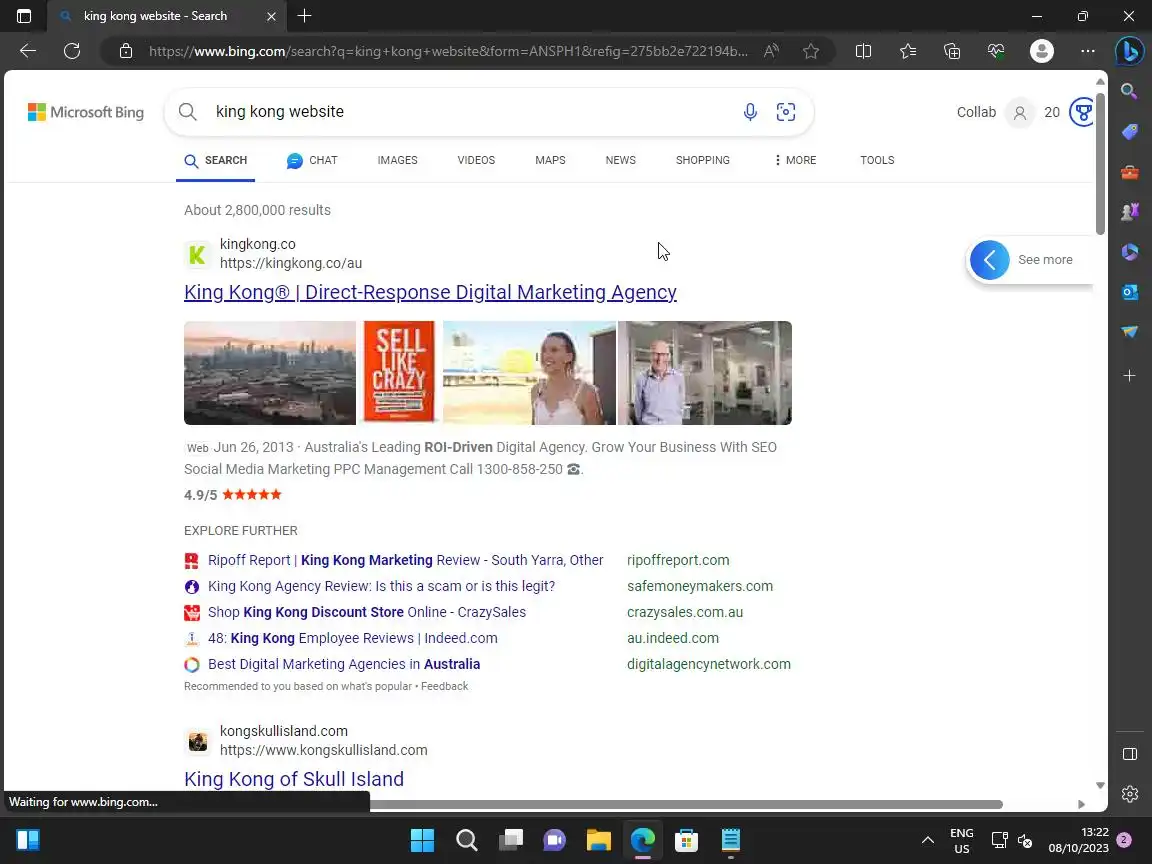The height and width of the screenshot is (864, 1152).
Task: Switch to the CHAT tab
Action: 312,160
